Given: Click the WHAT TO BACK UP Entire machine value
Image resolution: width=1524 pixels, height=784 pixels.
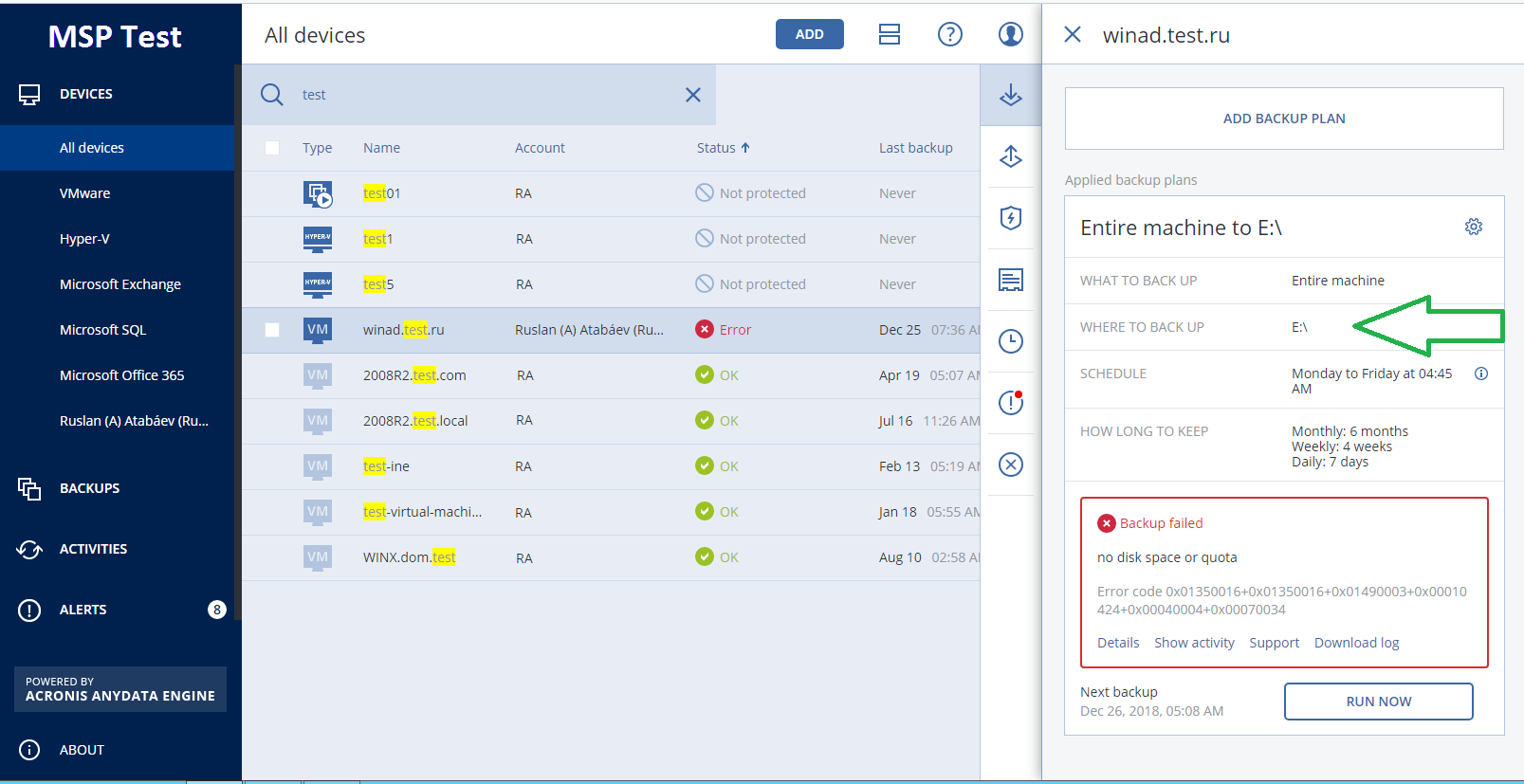Looking at the screenshot, I should pyautogui.click(x=1337, y=281).
